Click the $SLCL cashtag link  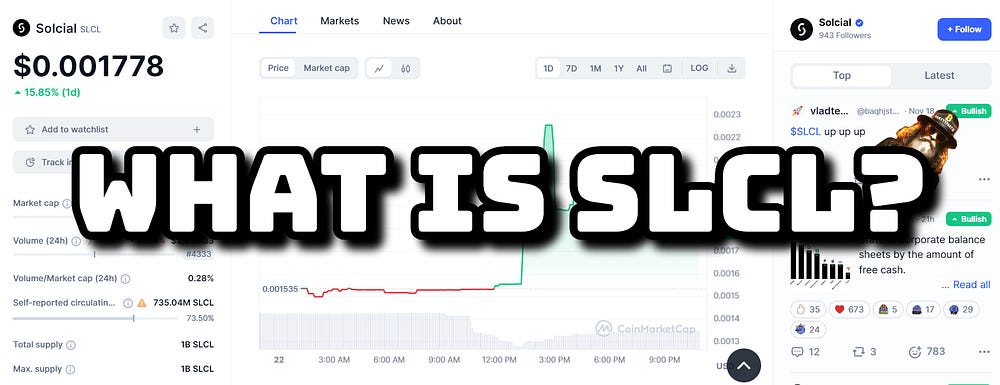tap(805, 131)
